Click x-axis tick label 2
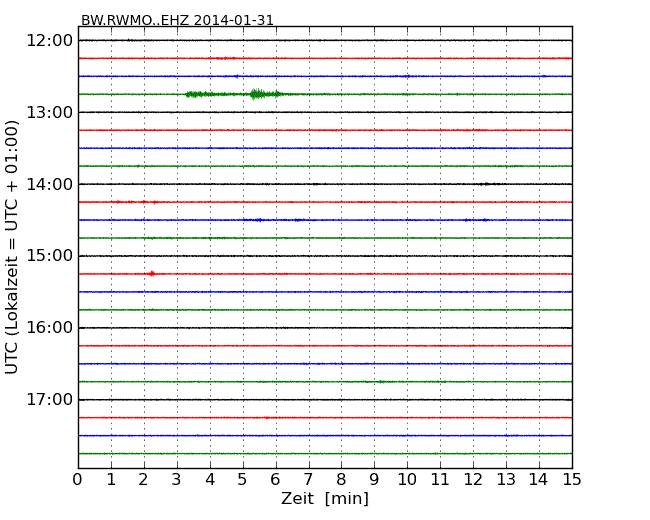This screenshot has height=520, width=650. (143, 480)
